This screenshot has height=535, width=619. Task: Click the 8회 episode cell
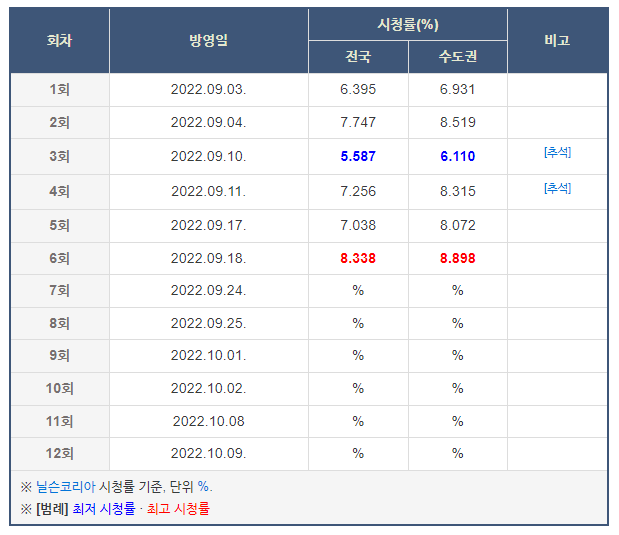(x=60, y=323)
